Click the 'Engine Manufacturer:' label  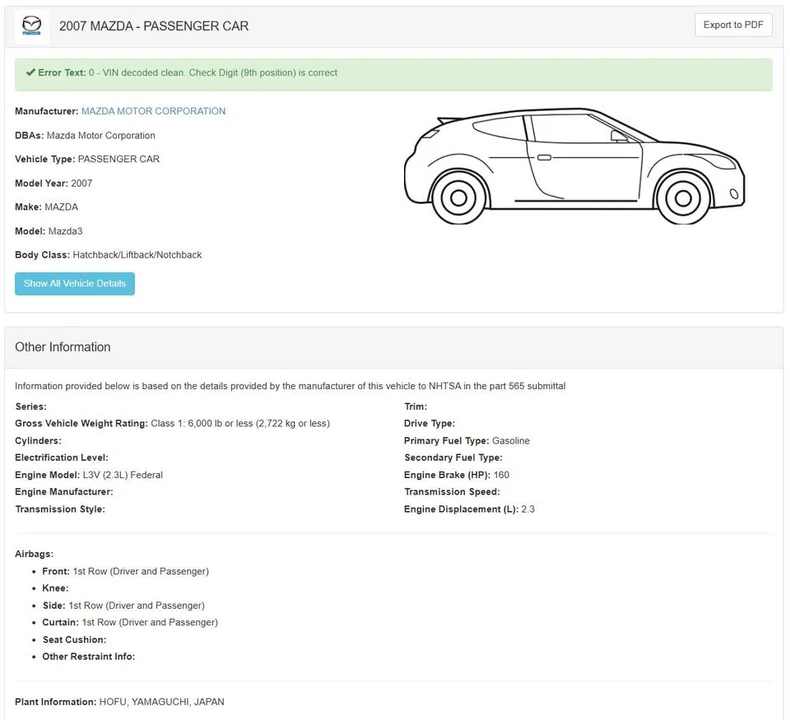coord(64,492)
